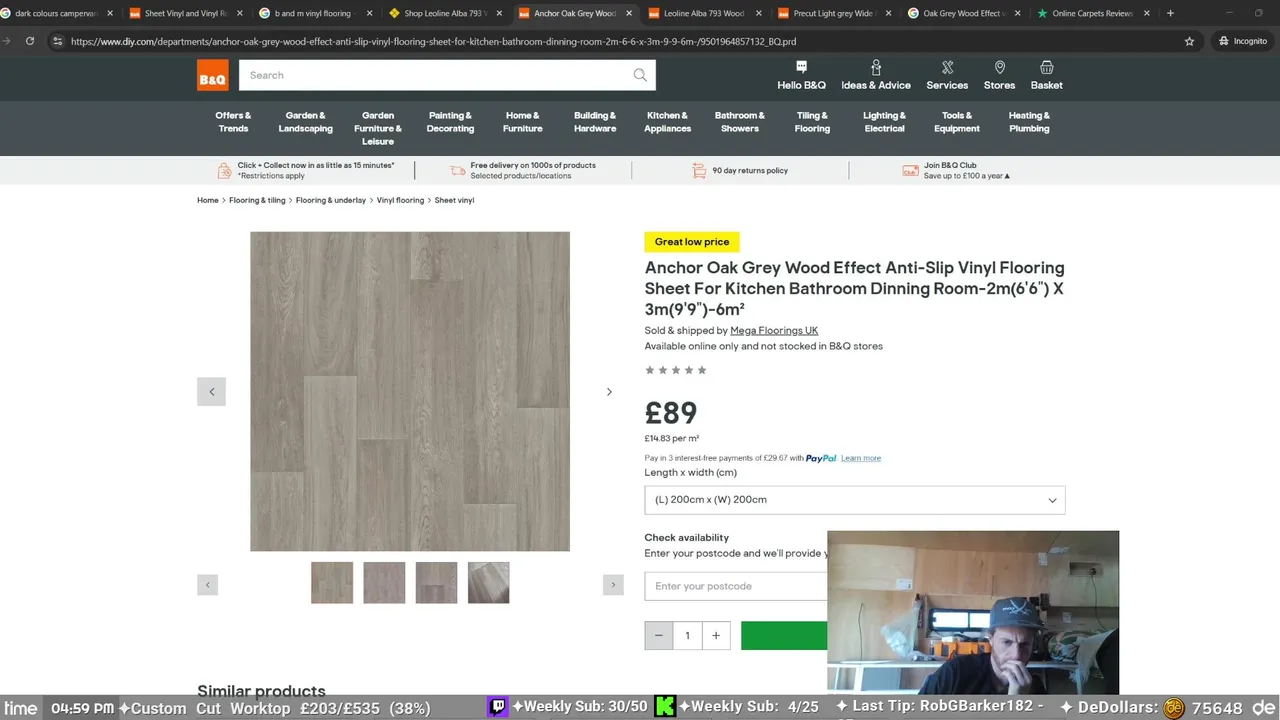Advance thumbnail strip to the right
1280x720 pixels.
click(613, 585)
